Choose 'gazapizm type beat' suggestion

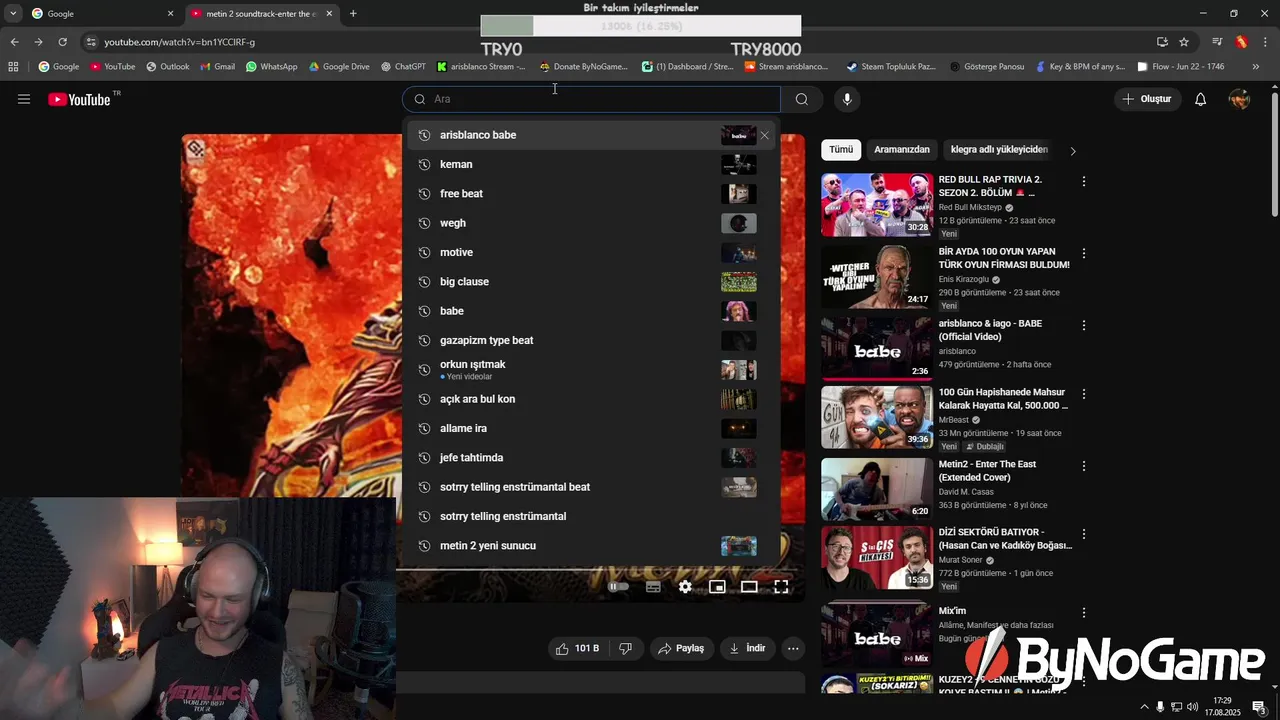pos(590,340)
